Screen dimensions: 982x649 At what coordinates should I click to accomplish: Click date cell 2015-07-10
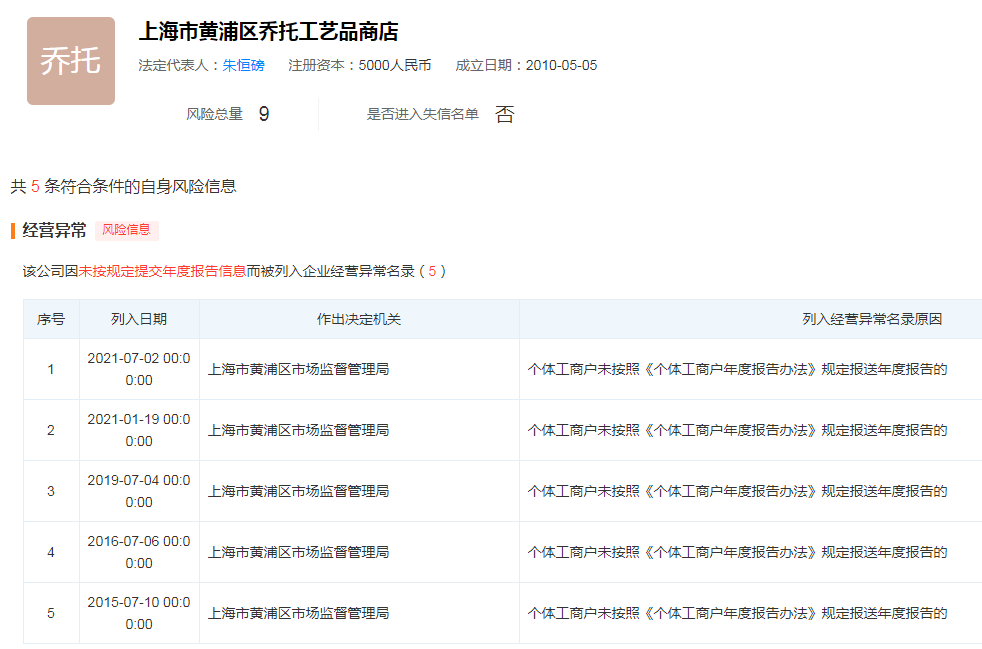139,613
